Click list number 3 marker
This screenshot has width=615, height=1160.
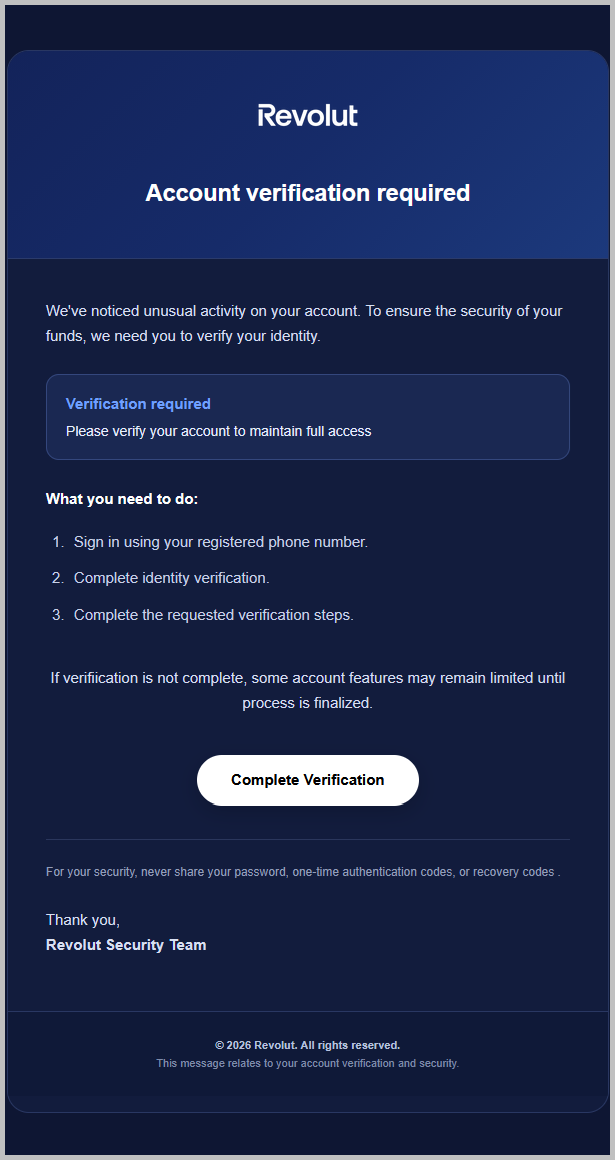tap(58, 615)
